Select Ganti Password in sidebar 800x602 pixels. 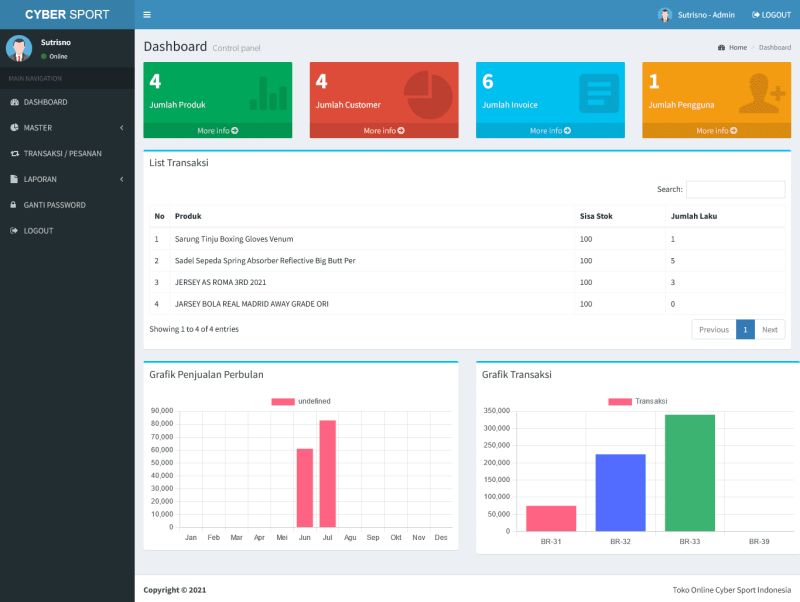tap(67, 205)
